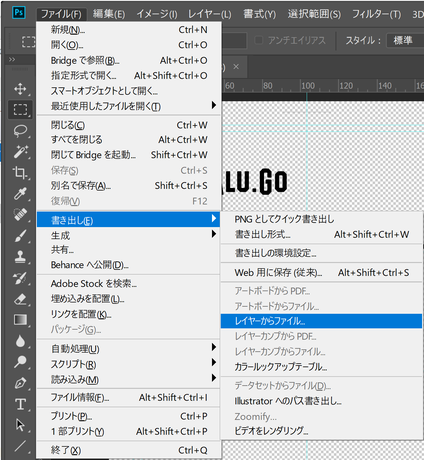424x460 pixels.
Task: Expand the 自動処理 submenu
Action: 128,349
